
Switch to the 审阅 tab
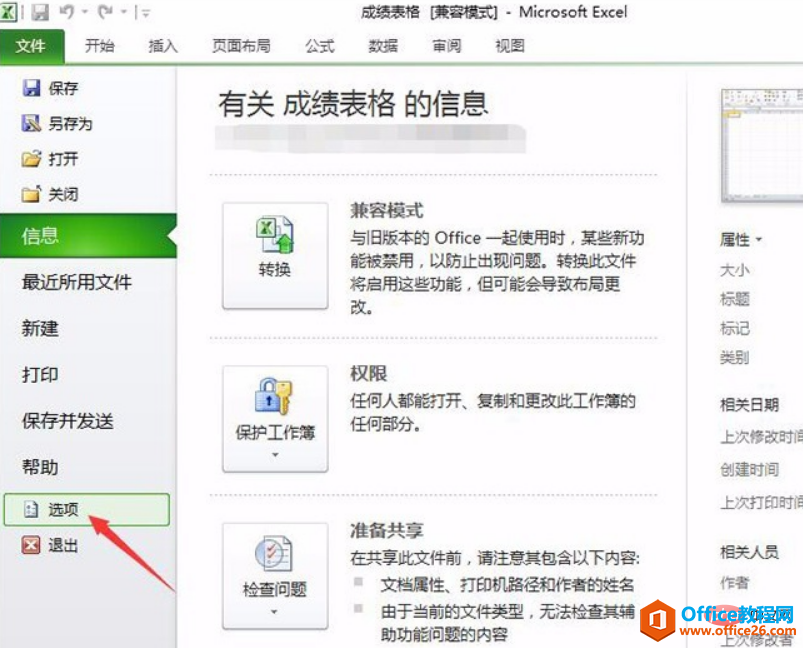[447, 46]
